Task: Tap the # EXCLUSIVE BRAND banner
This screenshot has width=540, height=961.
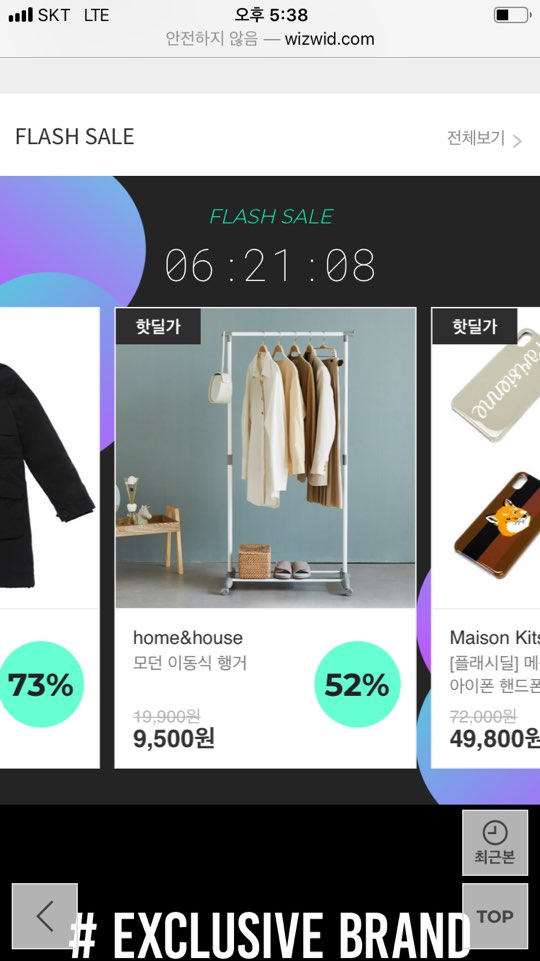Action: tap(270, 934)
